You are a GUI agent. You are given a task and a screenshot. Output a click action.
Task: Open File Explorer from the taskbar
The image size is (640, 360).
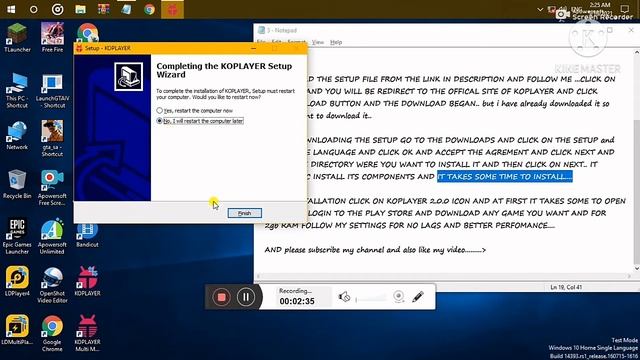pos(80,9)
